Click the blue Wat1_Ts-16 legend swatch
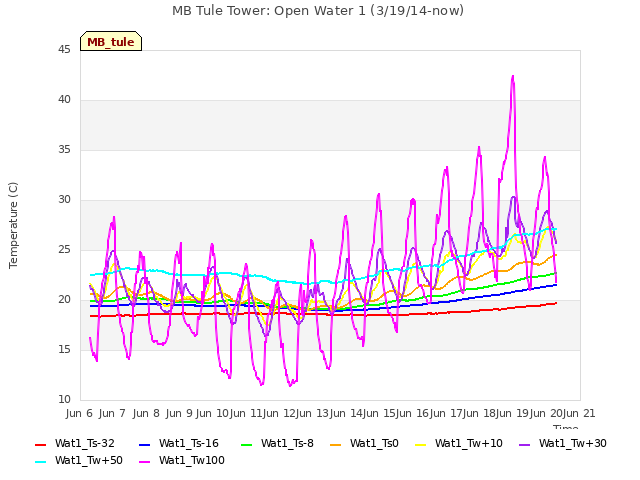The width and height of the screenshot is (640, 480). (x=144, y=444)
